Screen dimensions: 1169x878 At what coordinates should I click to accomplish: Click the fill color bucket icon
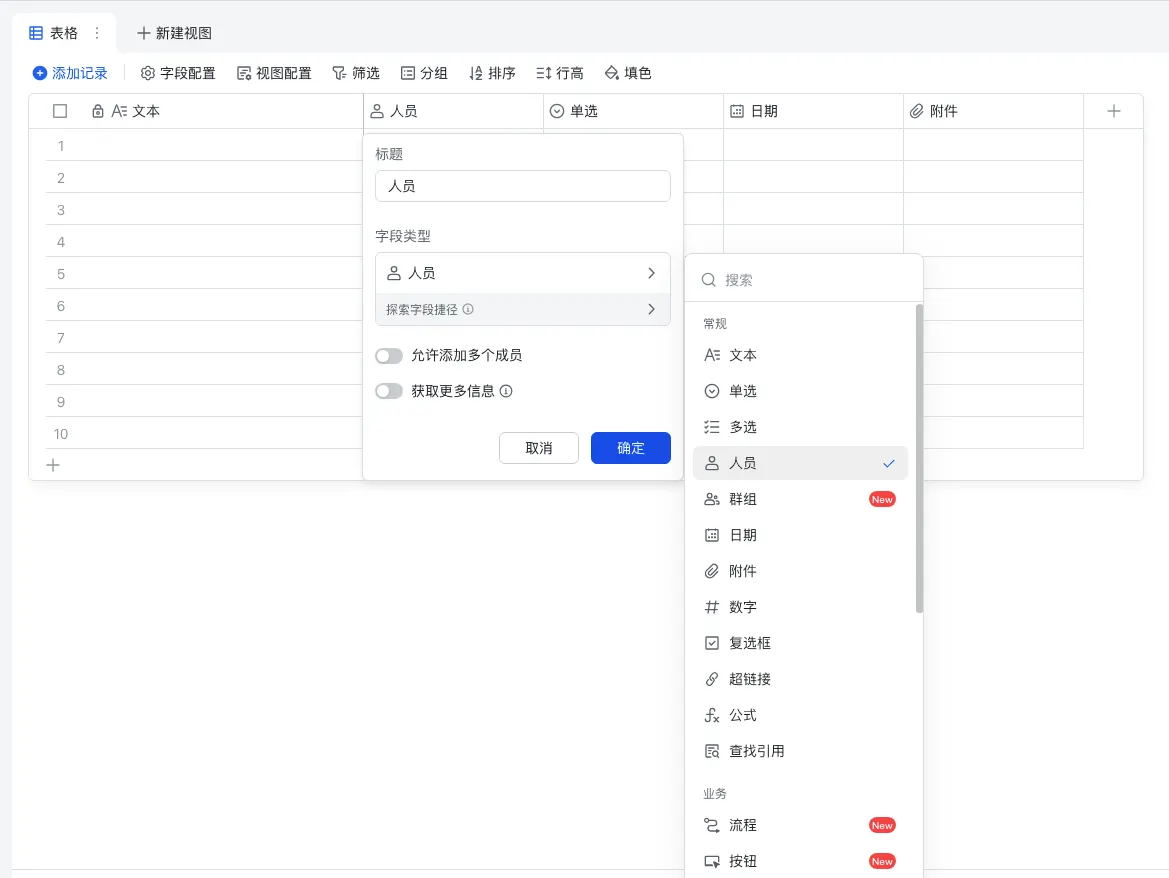tap(612, 73)
